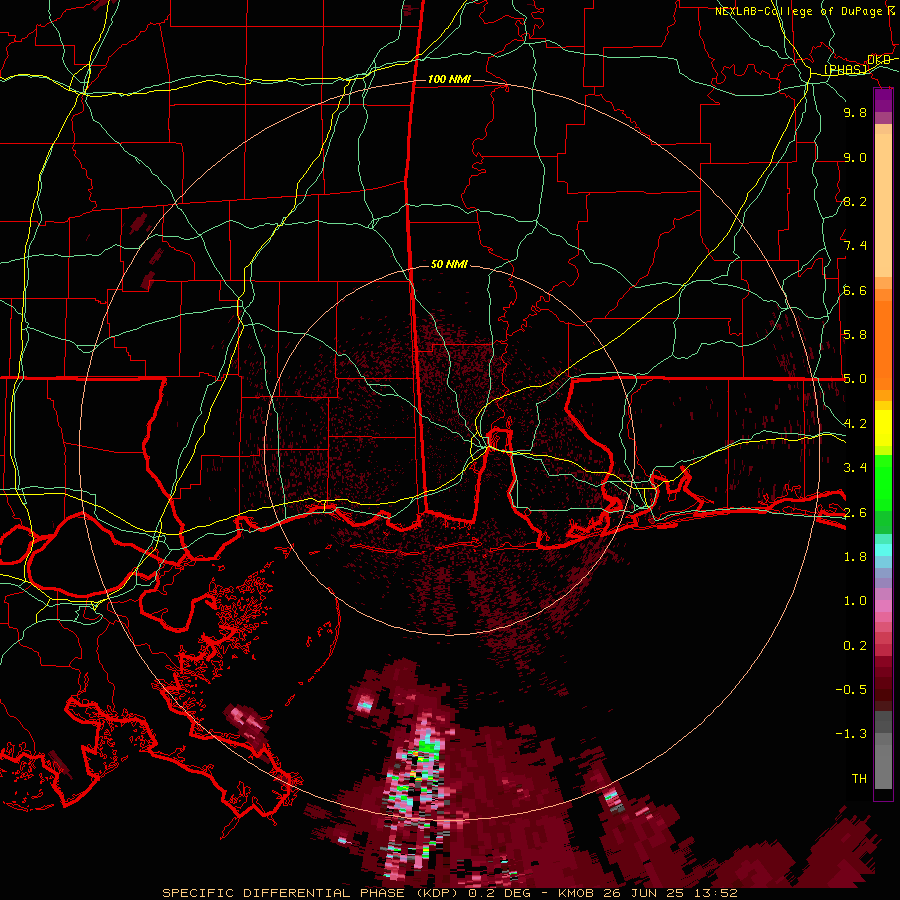
Task: Pick the dark orange segment of color bar
Action: pyautogui.click(x=883, y=345)
